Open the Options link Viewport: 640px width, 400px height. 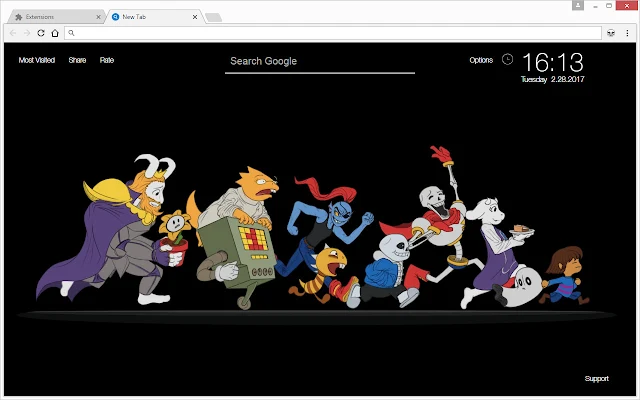coord(481,60)
